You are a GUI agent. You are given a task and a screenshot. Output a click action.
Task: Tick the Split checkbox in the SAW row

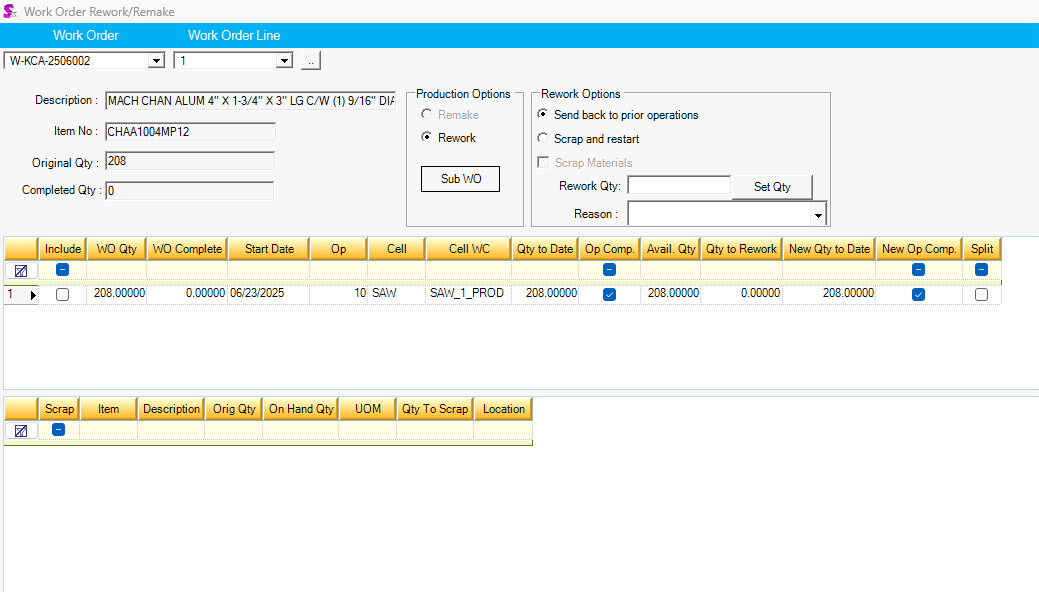point(981,295)
